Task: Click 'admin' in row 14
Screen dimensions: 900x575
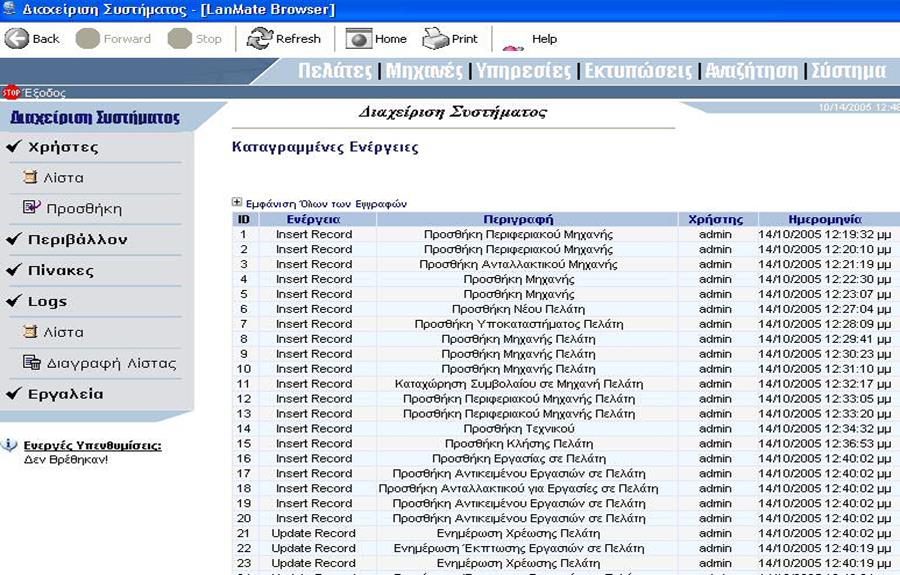Action: click(715, 428)
